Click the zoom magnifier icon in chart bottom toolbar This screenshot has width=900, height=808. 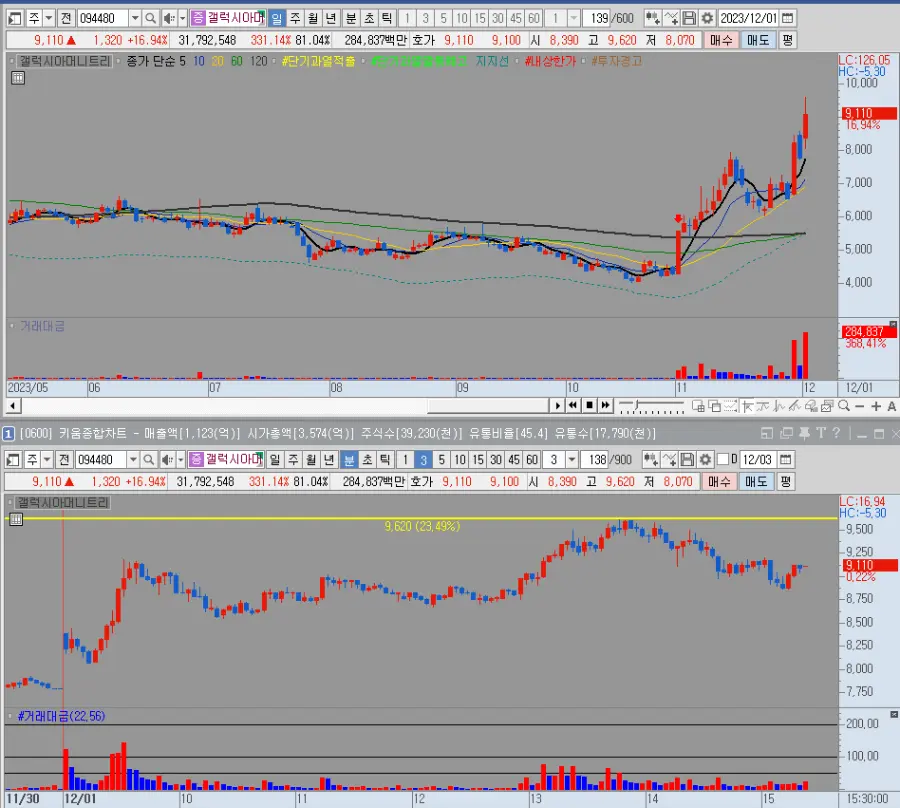pyautogui.click(x=844, y=406)
